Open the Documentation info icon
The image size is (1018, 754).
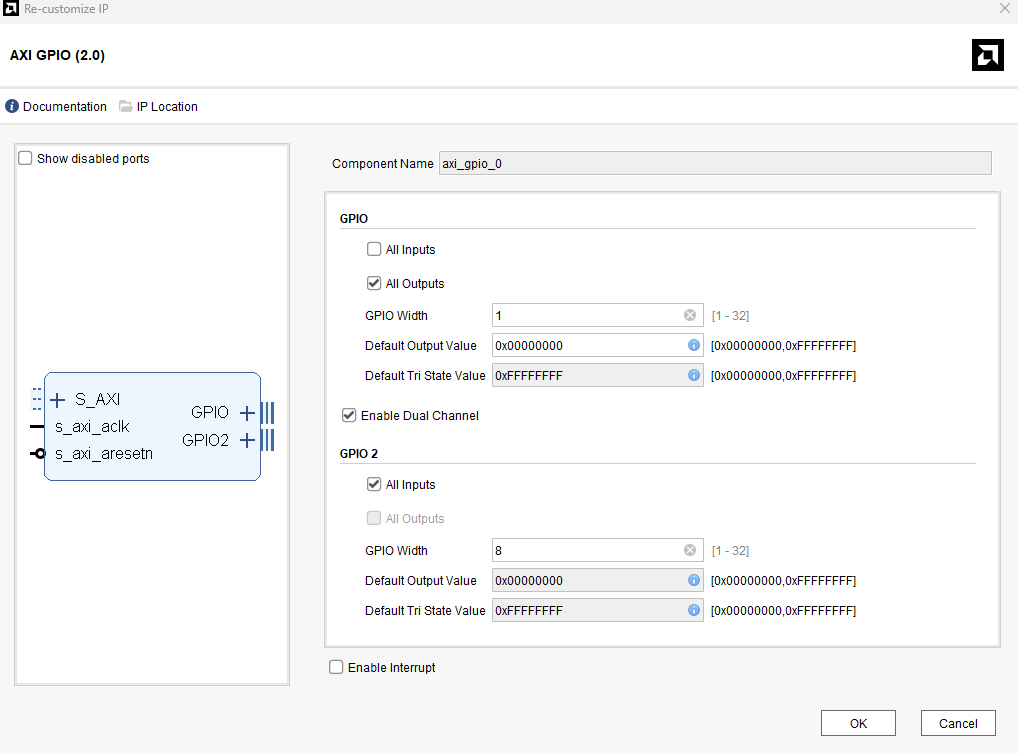tap(12, 106)
